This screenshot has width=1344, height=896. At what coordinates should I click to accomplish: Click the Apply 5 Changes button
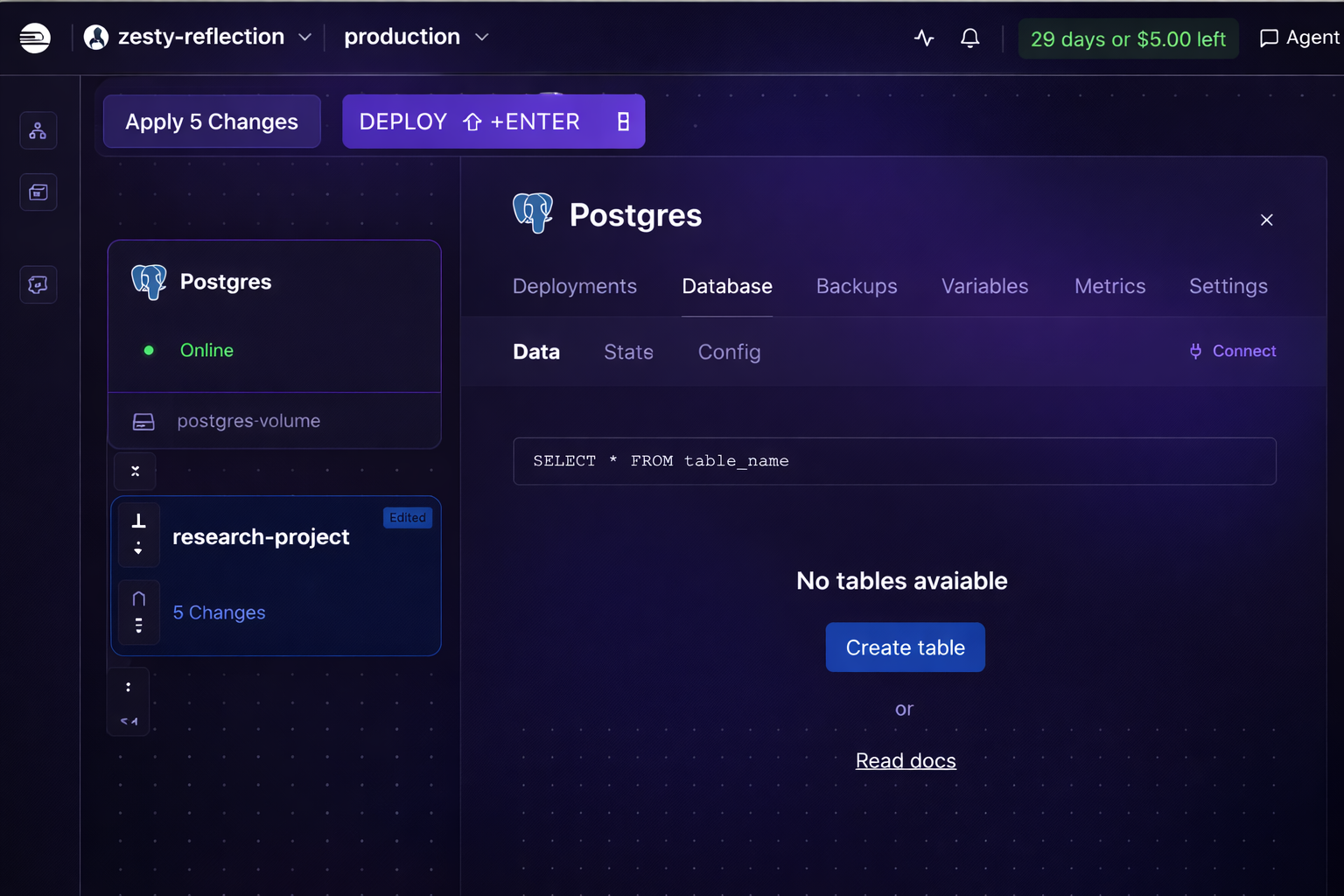(212, 122)
